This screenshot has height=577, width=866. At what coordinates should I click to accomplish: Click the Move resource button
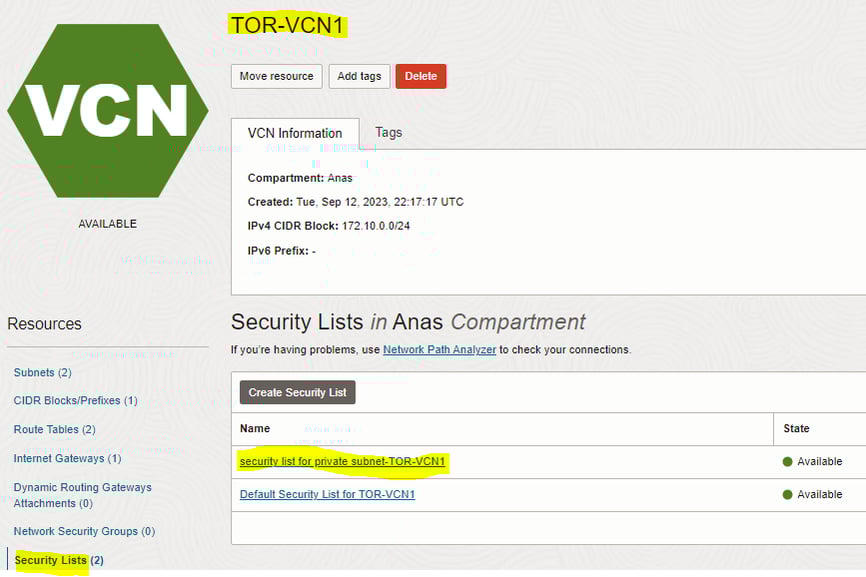(x=276, y=76)
